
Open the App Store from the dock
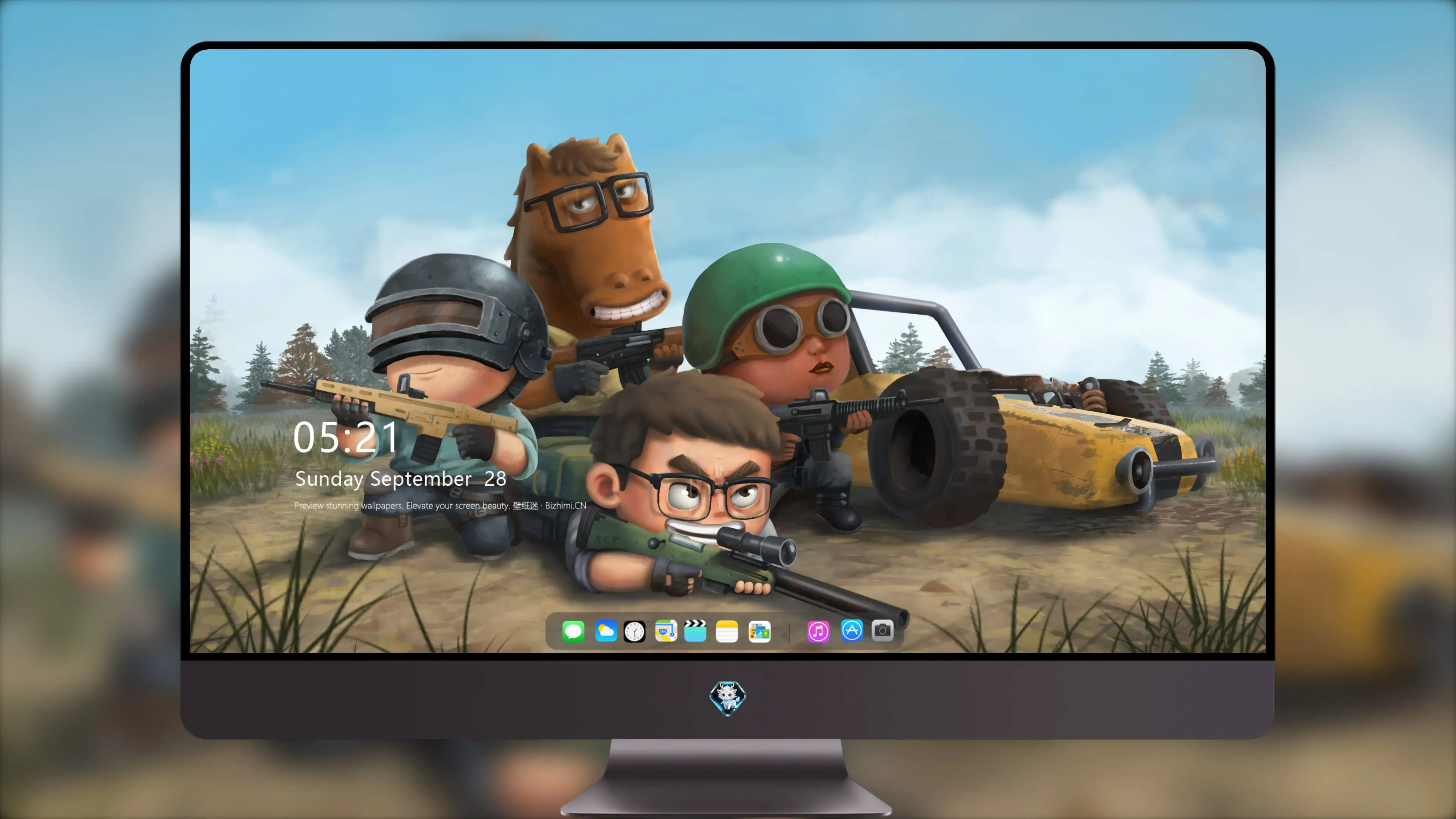[852, 630]
